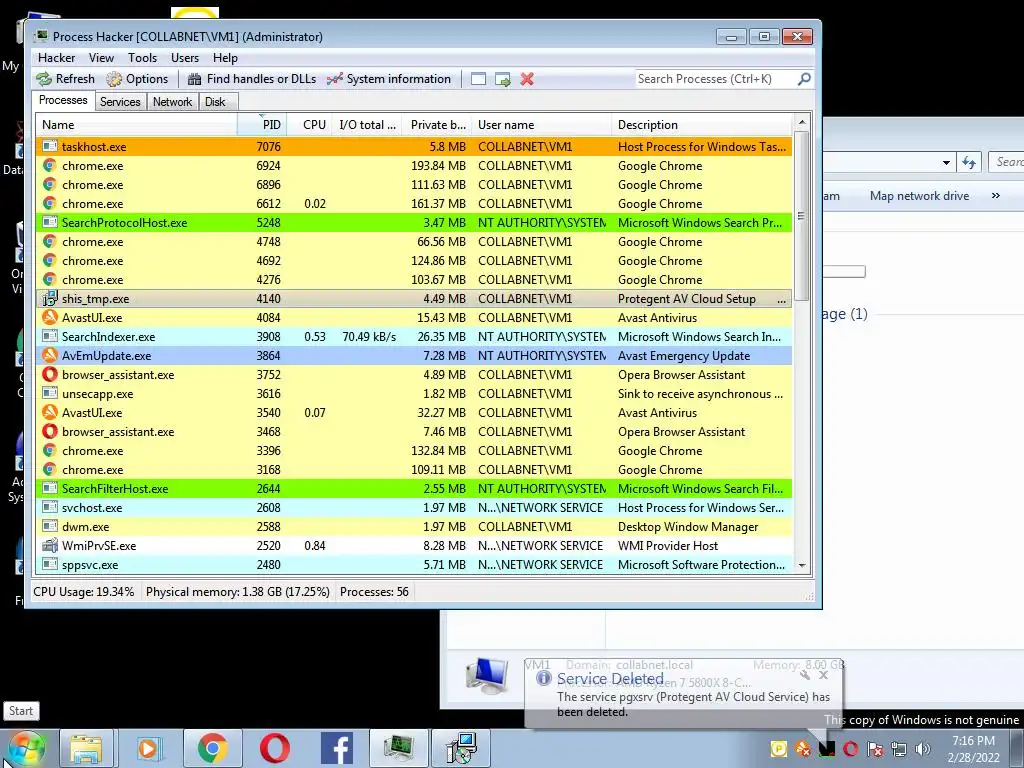Viewport: 1024px width, 768px height.
Task: Click notification balloon wrench options icon
Action: pyautogui.click(x=805, y=675)
